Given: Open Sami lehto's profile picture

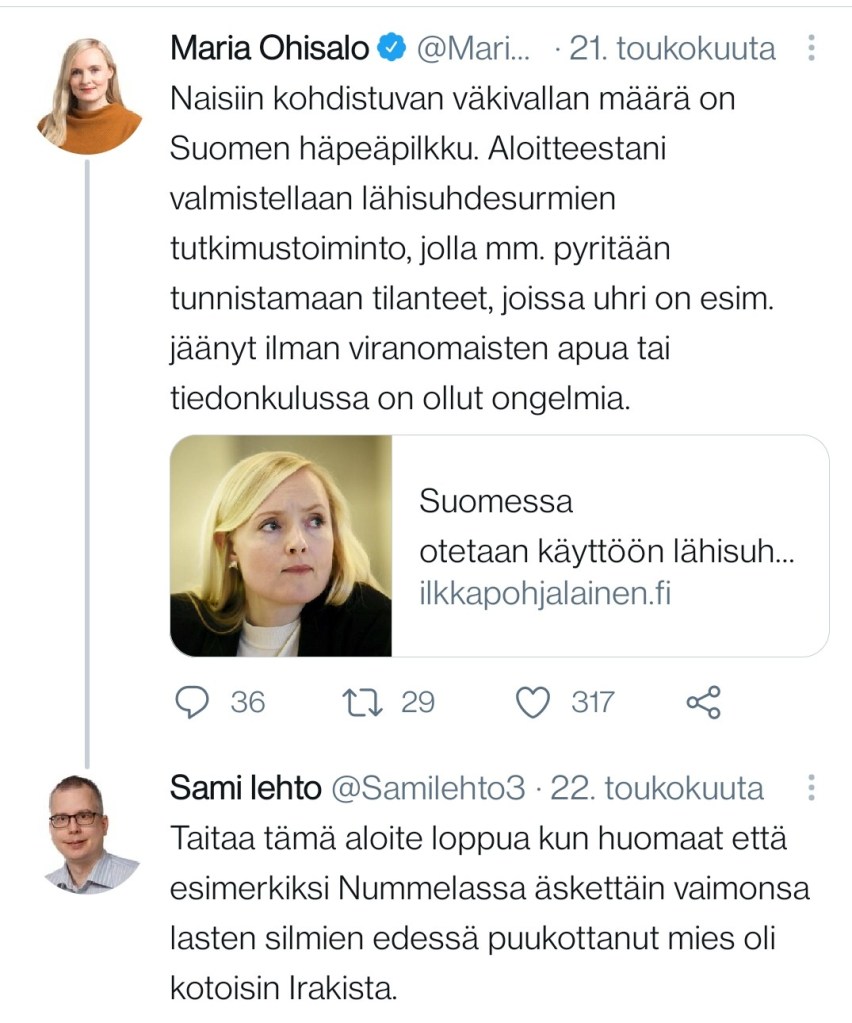Looking at the screenshot, I should (x=90, y=833).
